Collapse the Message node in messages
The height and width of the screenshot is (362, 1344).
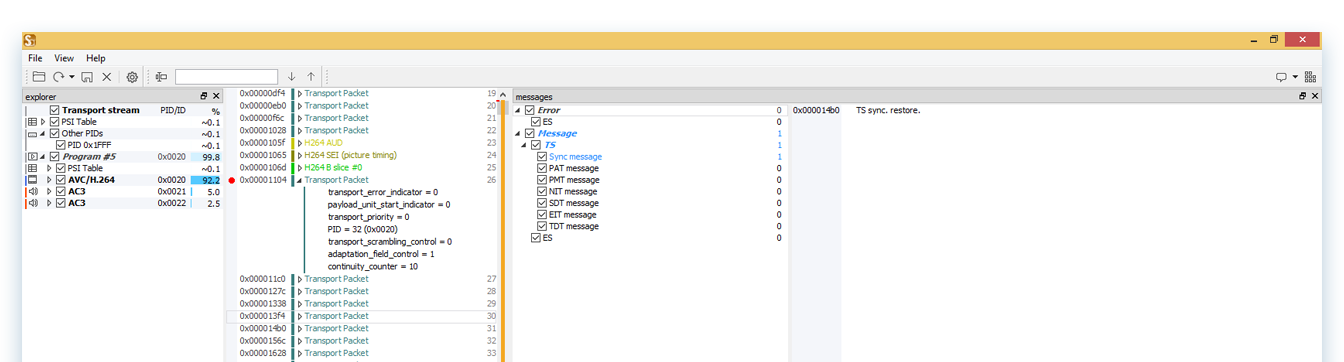pos(518,133)
